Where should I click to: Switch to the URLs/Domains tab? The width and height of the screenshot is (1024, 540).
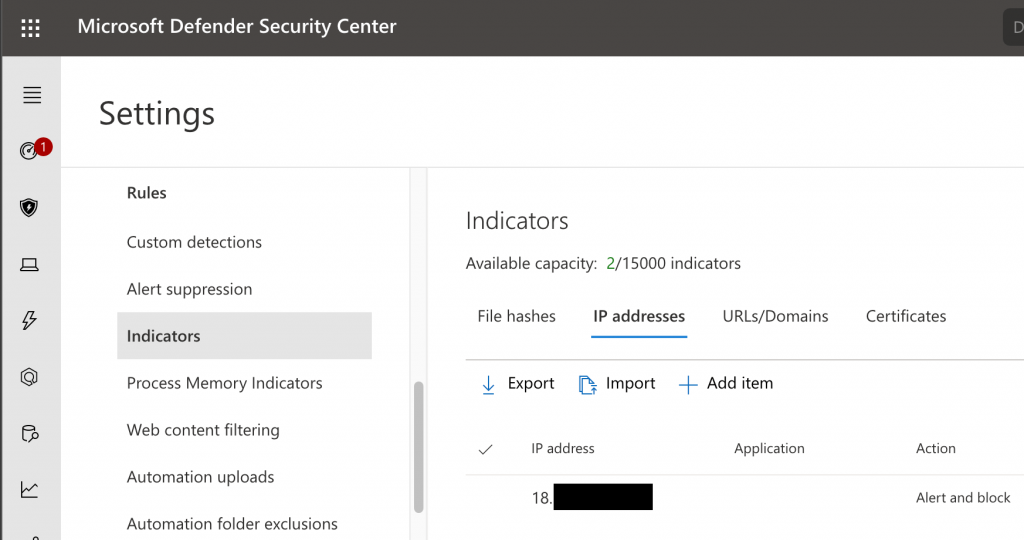coord(775,316)
